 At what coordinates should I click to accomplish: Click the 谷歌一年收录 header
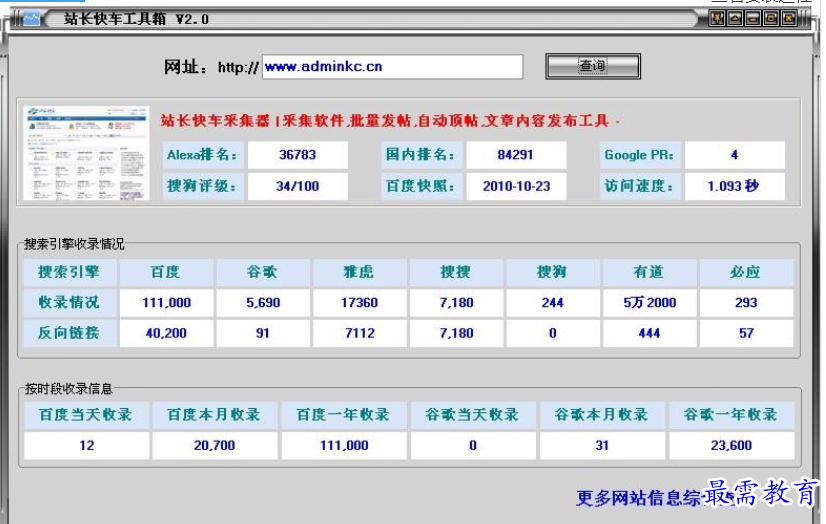732,415
